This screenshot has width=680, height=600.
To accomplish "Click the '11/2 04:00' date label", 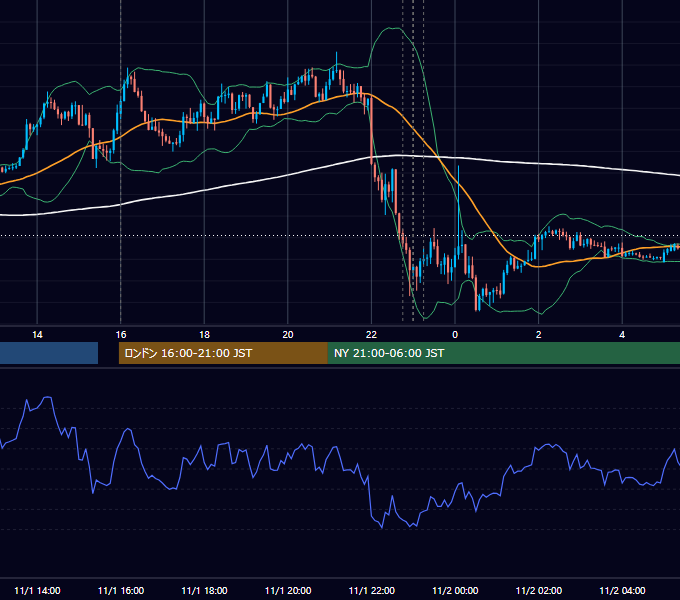I will [x=622, y=590].
